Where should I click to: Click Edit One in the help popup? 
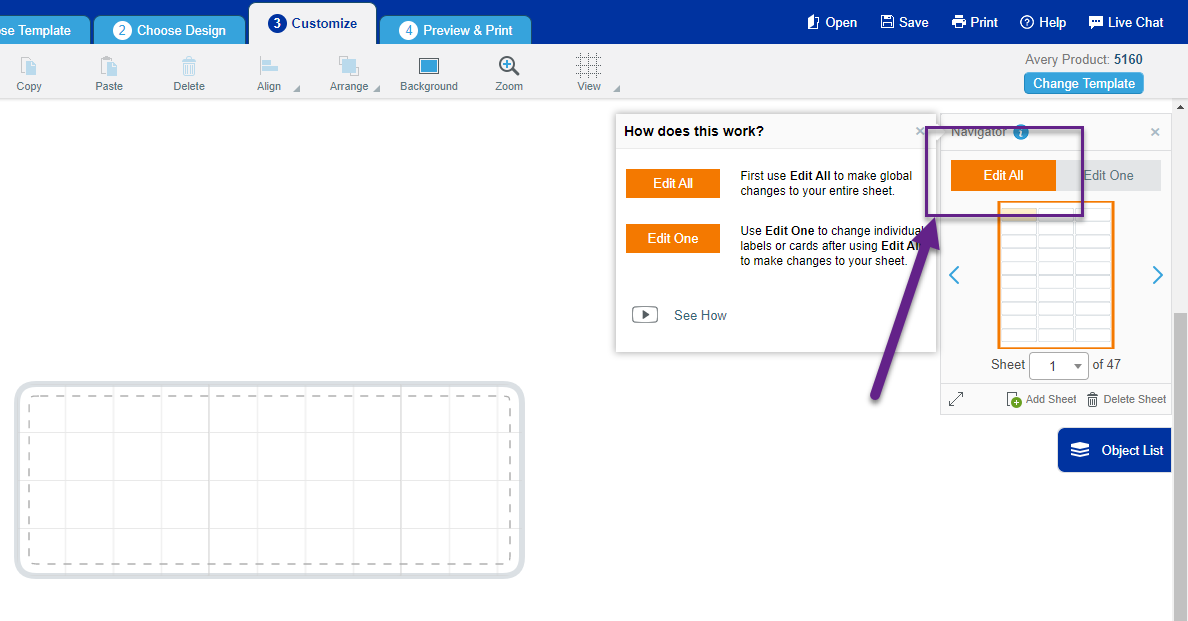coord(673,238)
